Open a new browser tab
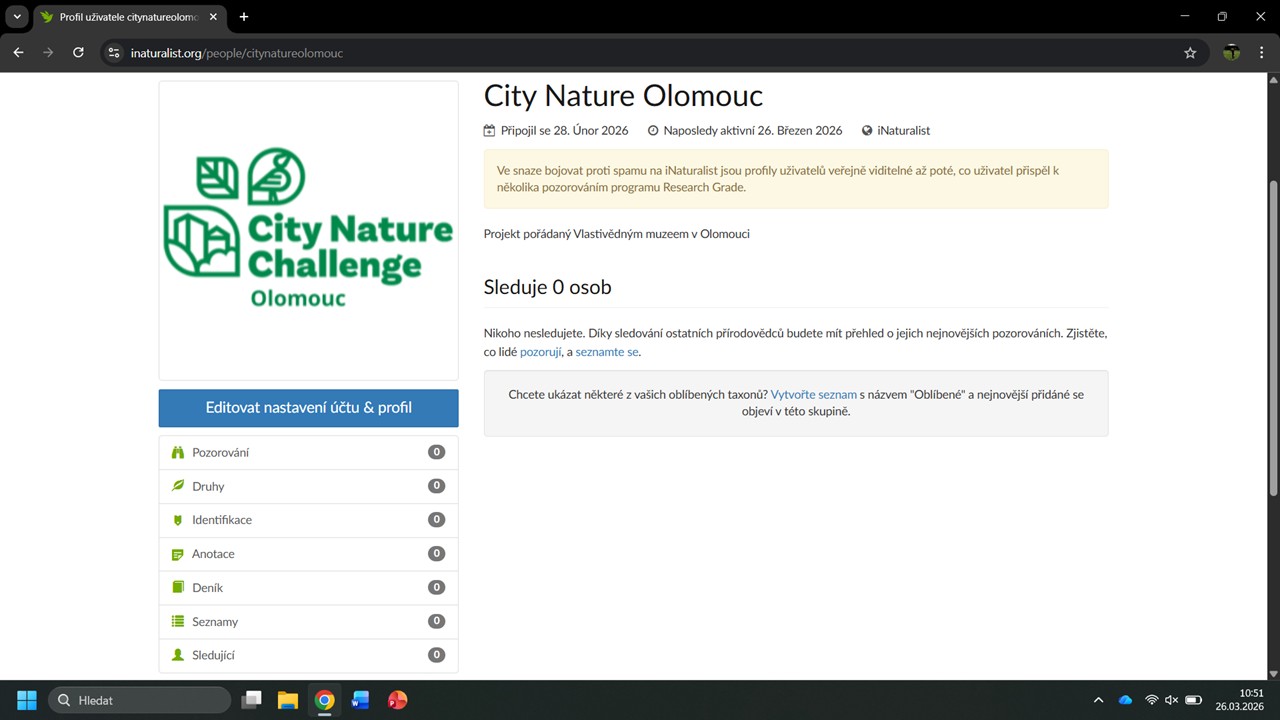Screen dimensions: 1280x720 coord(244,17)
